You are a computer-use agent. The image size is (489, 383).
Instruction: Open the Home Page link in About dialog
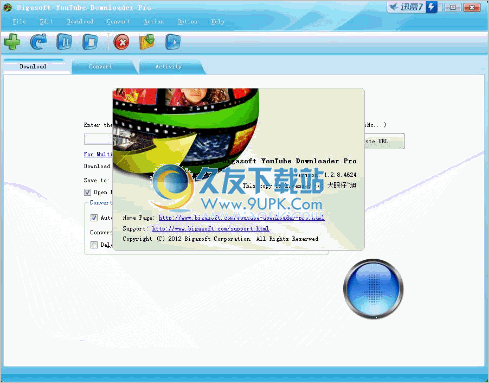point(241,218)
